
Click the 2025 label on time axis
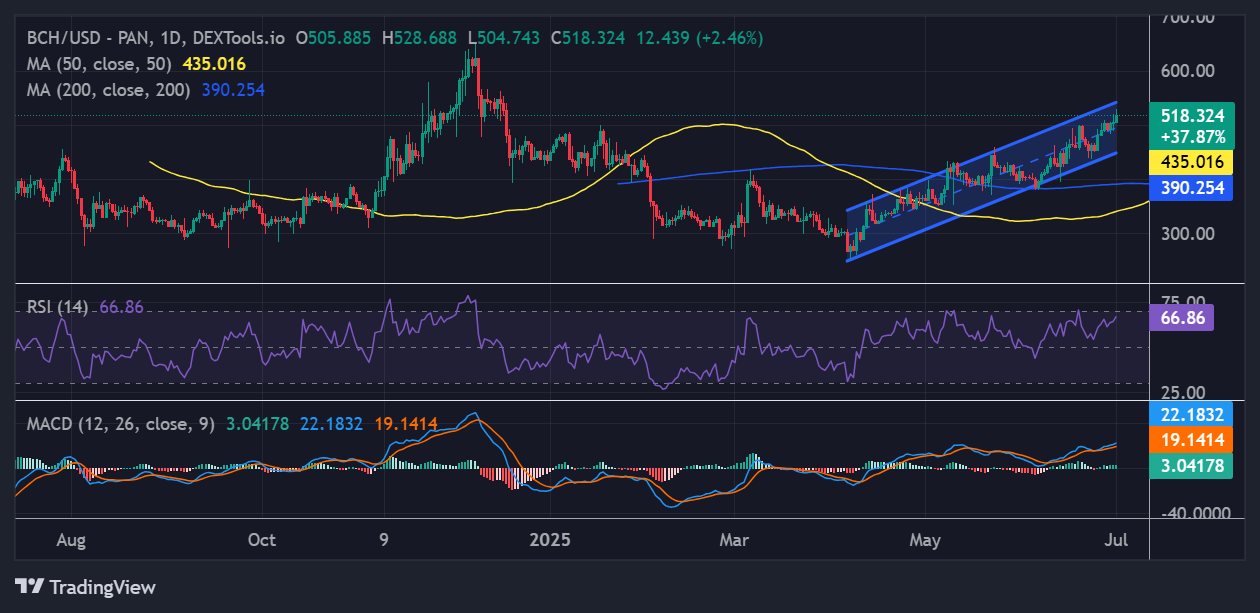point(549,540)
